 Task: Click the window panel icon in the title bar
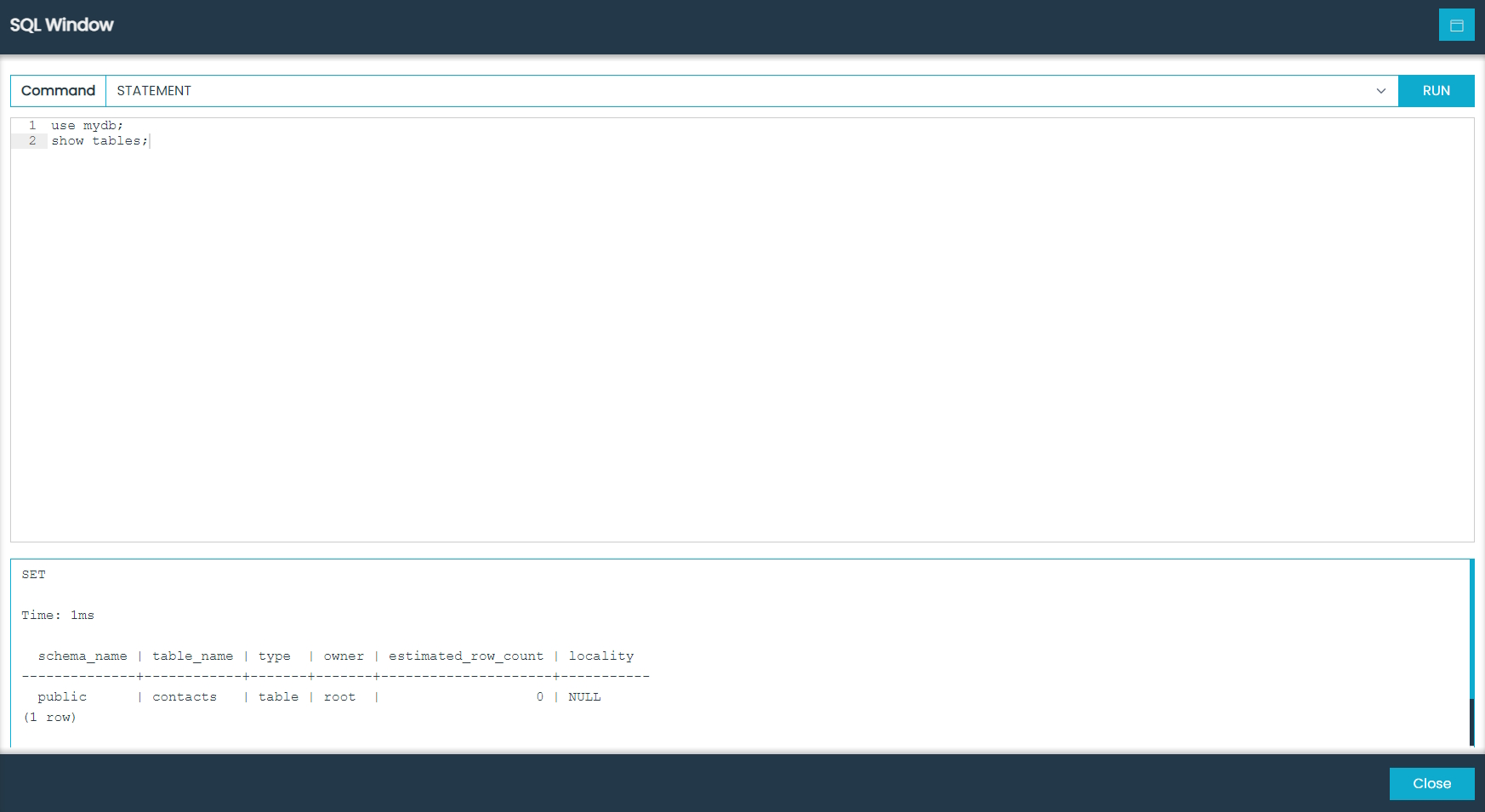pyautogui.click(x=1456, y=25)
